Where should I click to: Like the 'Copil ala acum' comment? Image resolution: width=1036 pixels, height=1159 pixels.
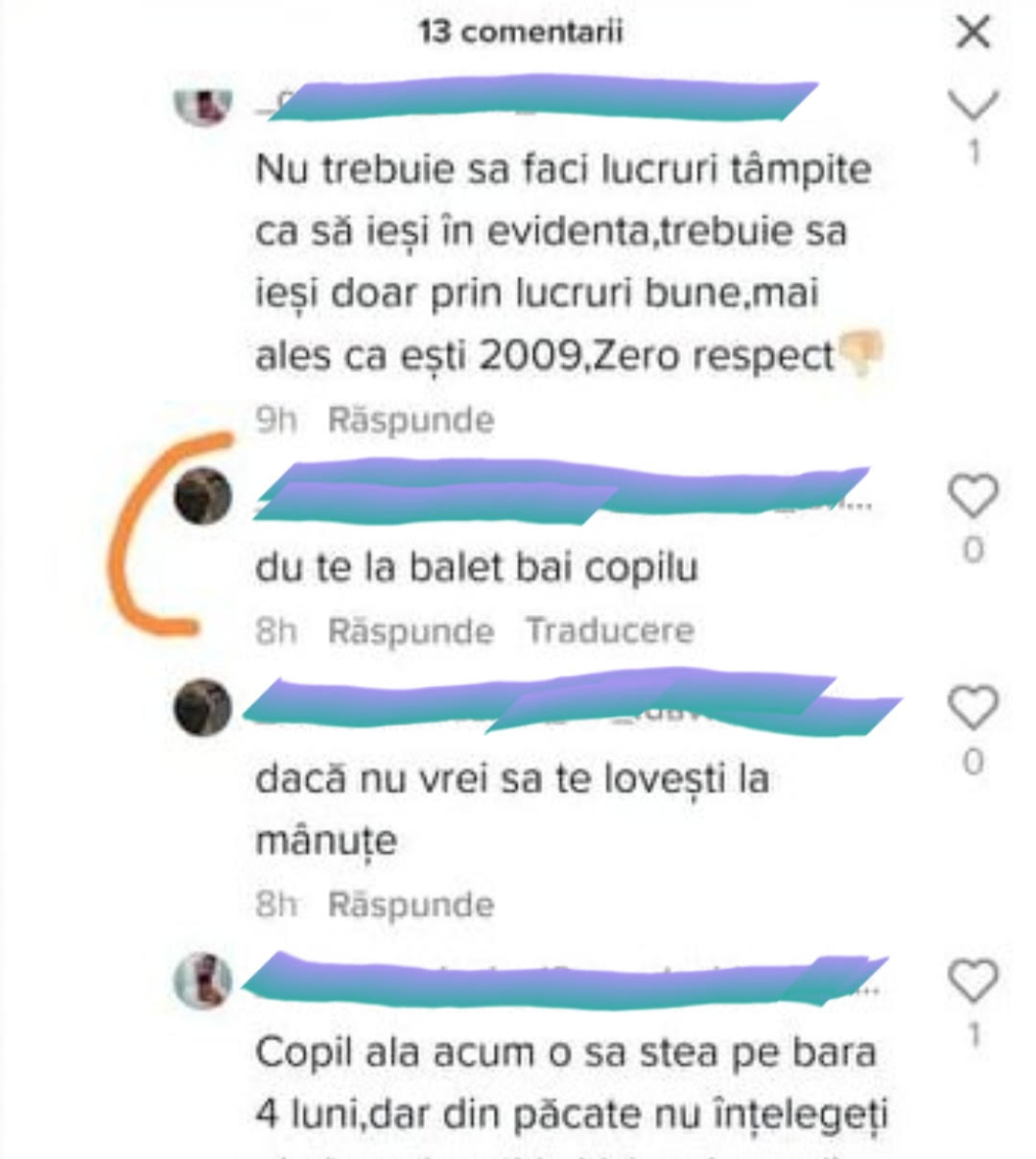[x=973, y=982]
